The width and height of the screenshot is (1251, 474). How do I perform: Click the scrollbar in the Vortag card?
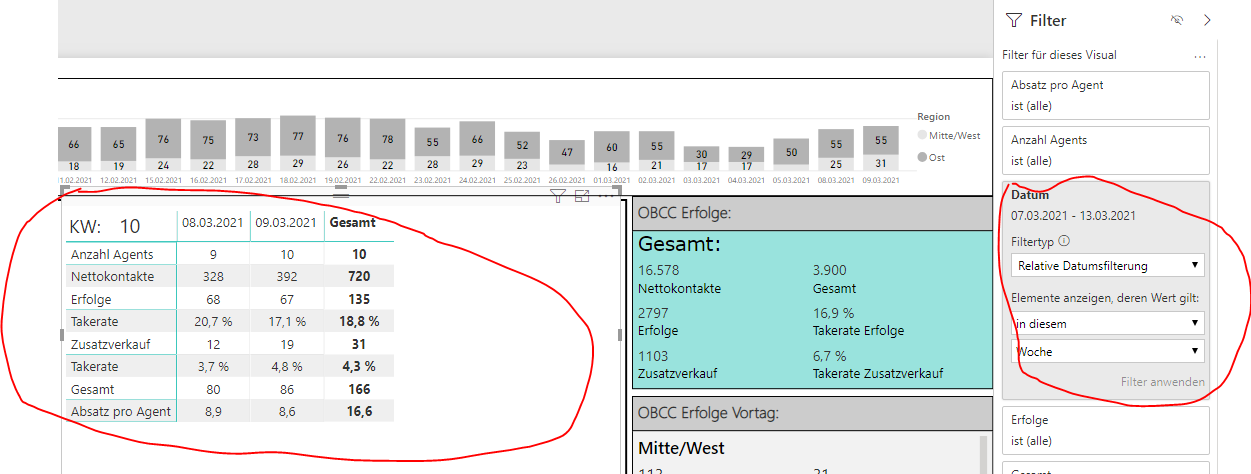pos(982,454)
